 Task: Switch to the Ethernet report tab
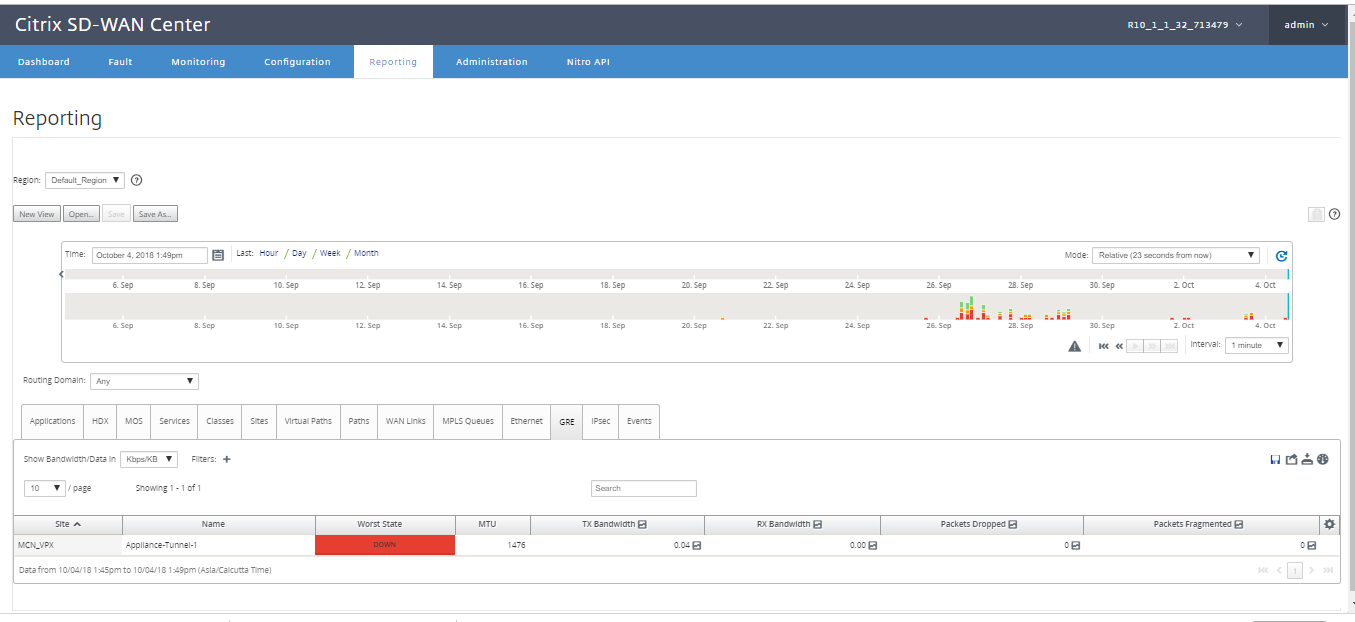tap(527, 421)
